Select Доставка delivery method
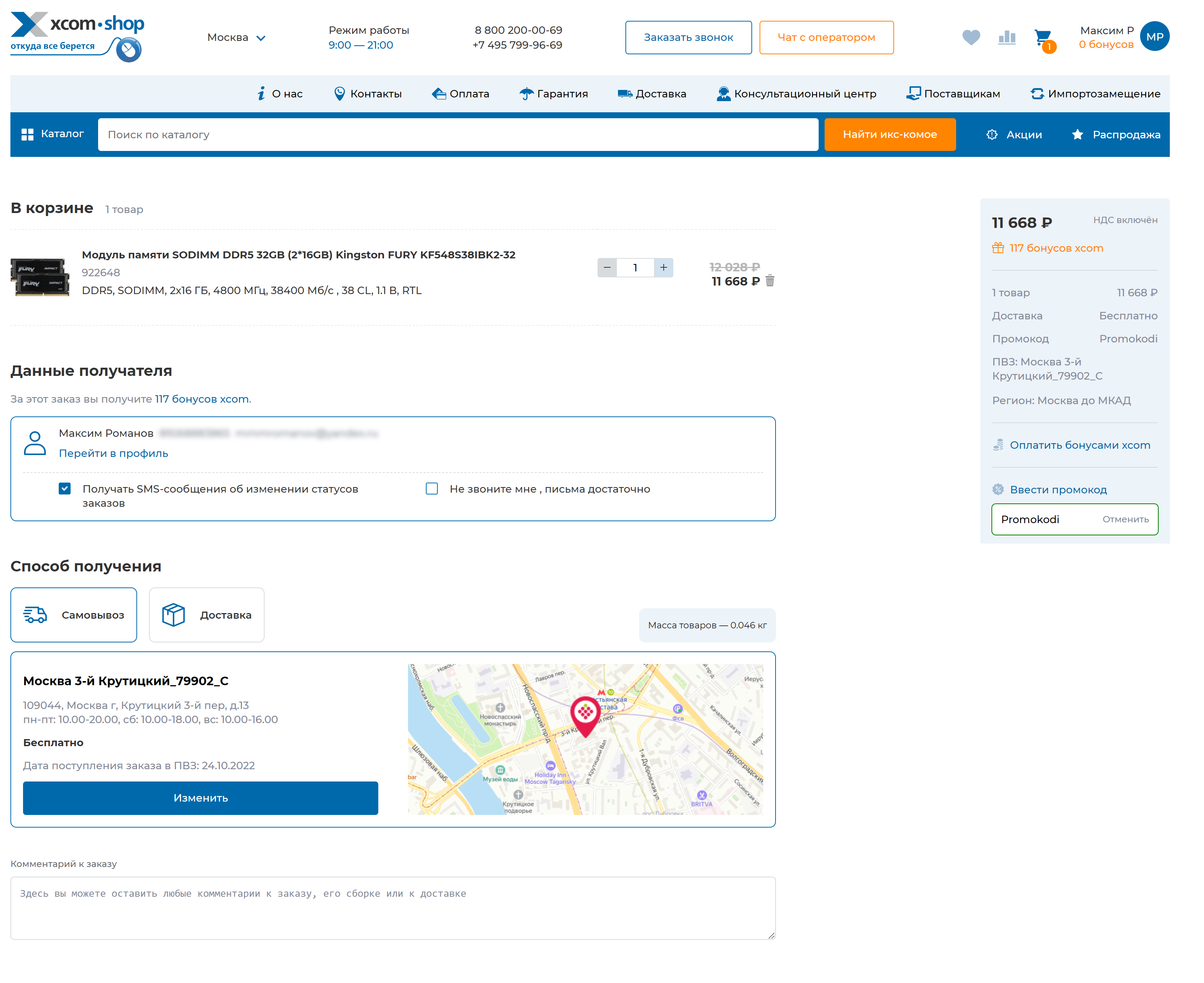The width and height of the screenshot is (1204, 983). pos(207,614)
